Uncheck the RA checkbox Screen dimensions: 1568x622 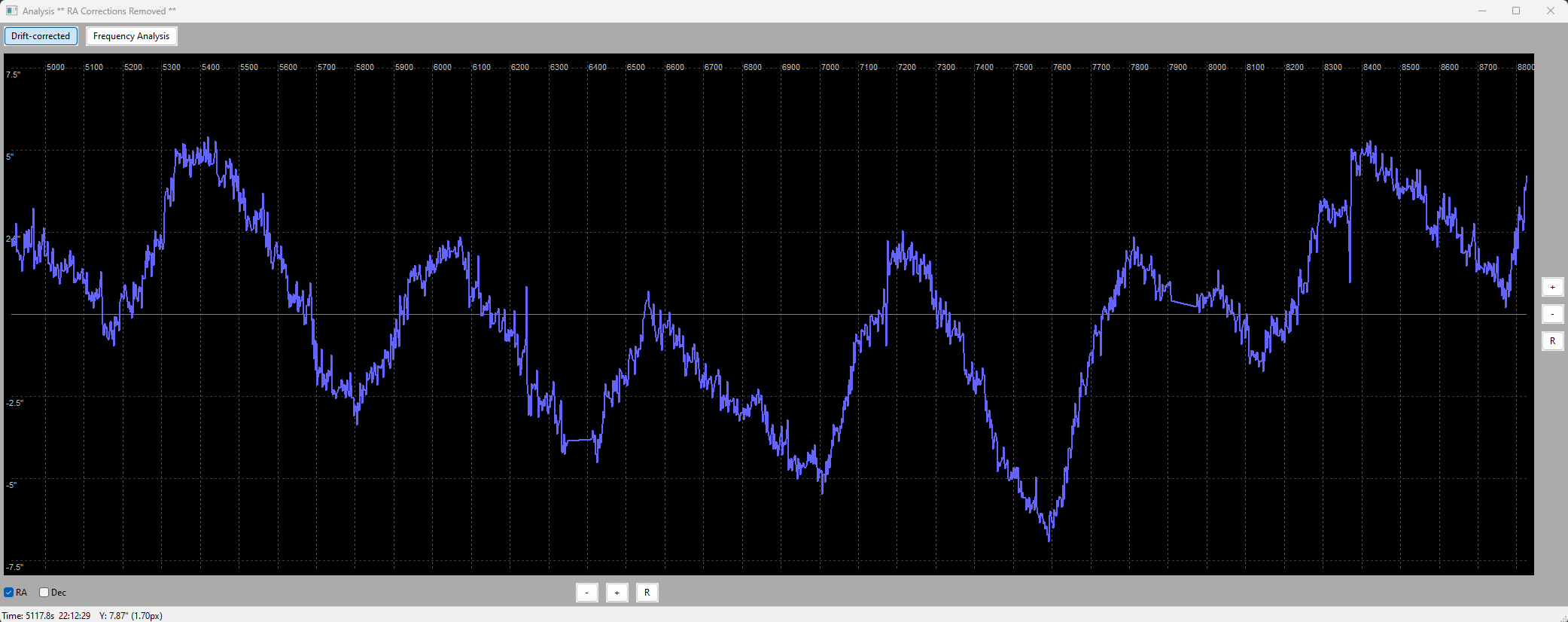click(9, 593)
